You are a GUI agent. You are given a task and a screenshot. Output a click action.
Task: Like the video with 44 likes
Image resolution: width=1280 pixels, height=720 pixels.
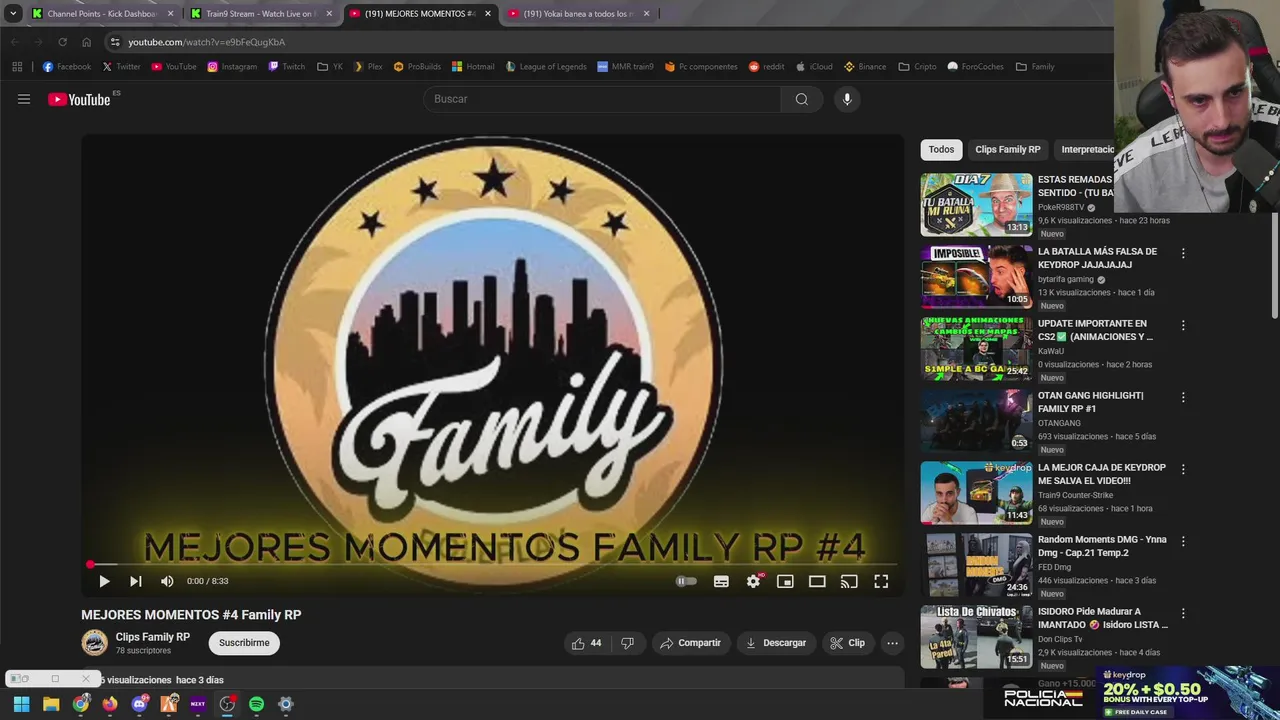pos(587,643)
